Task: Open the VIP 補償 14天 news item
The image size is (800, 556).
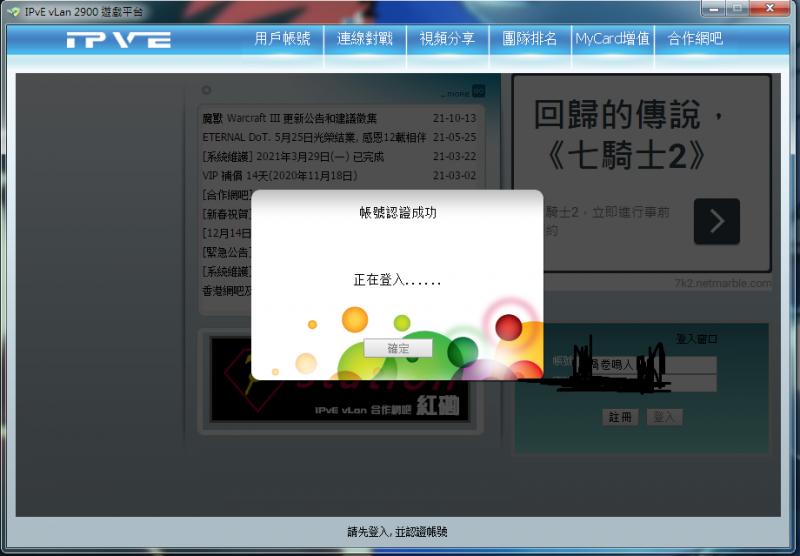Action: point(280,176)
